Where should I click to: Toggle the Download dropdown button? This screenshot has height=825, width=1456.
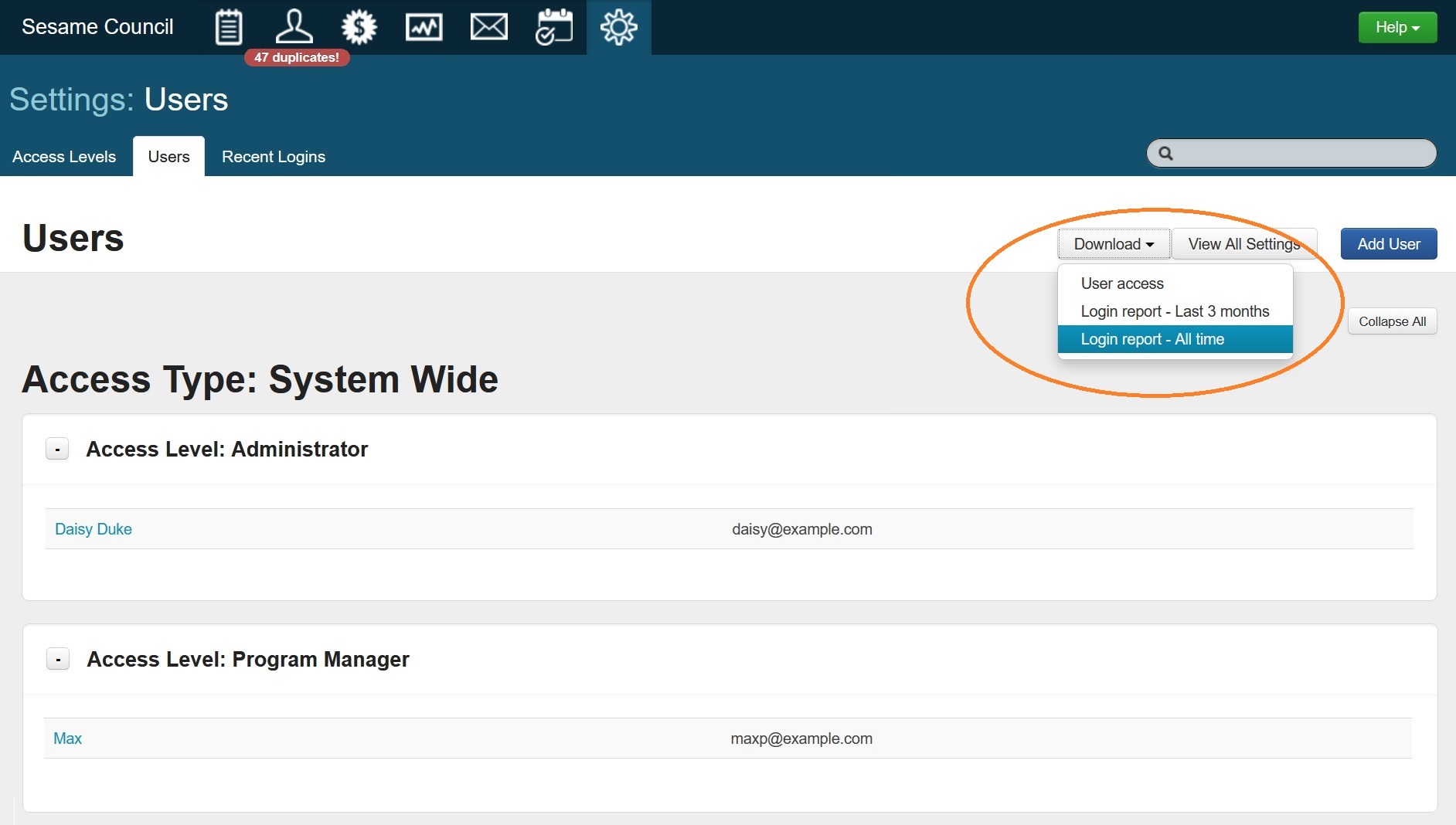(x=1113, y=244)
